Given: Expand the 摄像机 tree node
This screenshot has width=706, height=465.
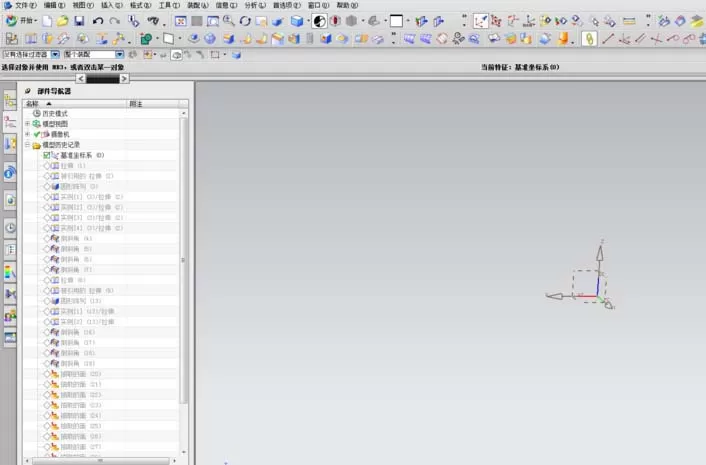Looking at the screenshot, I should (x=27, y=134).
